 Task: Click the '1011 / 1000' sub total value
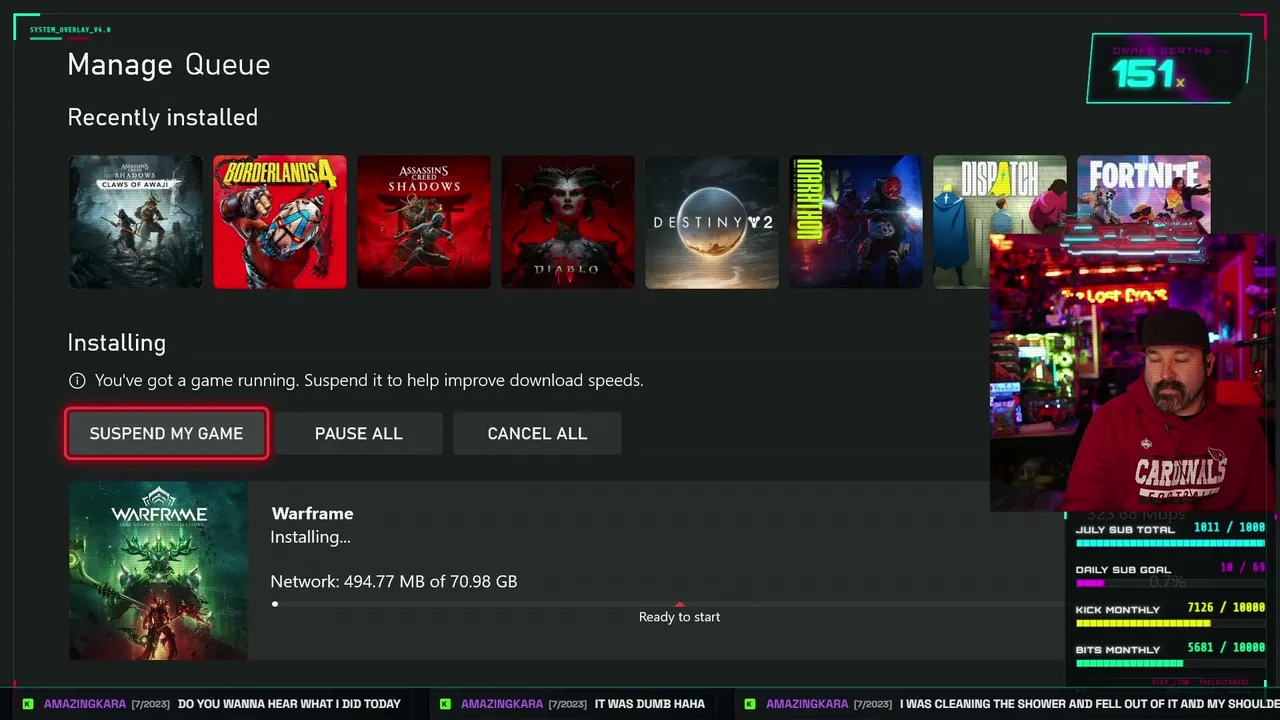coord(1229,528)
